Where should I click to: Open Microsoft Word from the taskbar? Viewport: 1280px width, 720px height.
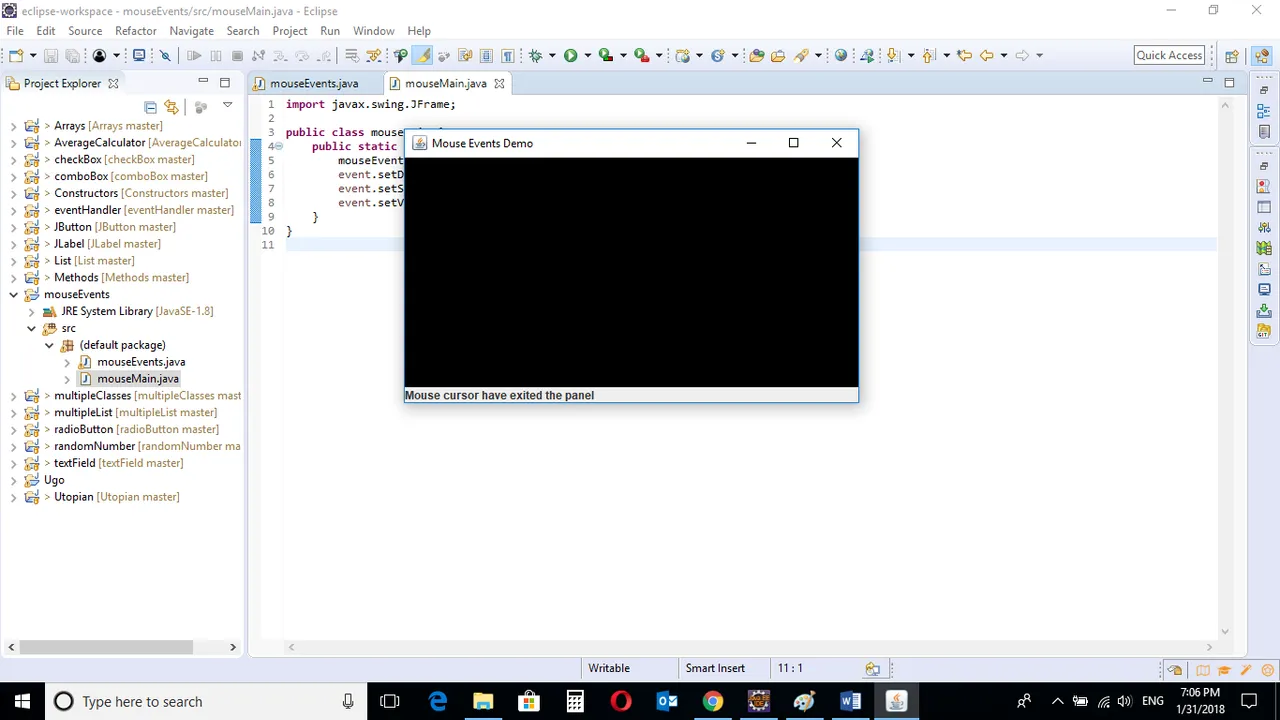pos(850,701)
